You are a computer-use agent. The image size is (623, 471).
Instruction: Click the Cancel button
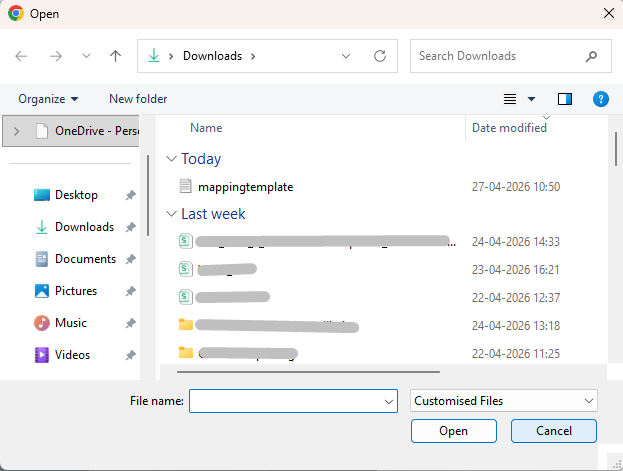(x=553, y=431)
